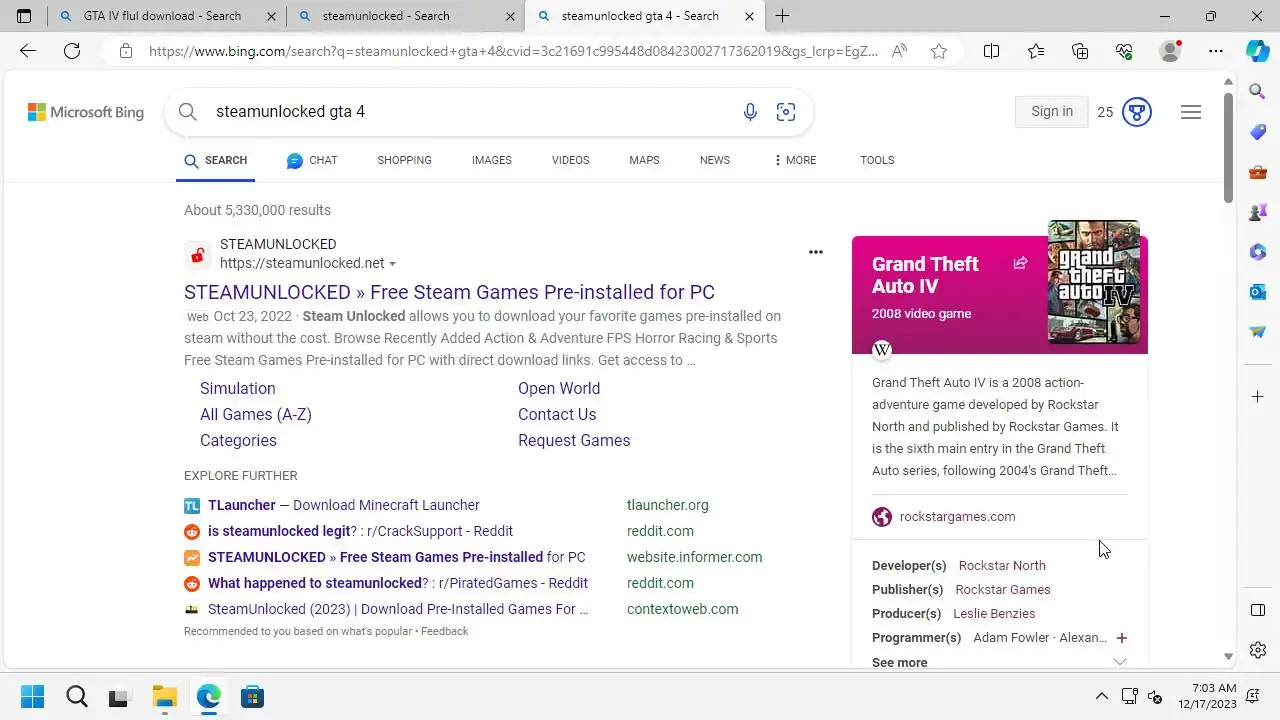Open Browser essentials heart icon
The width and height of the screenshot is (1280, 720).
(x=1124, y=51)
